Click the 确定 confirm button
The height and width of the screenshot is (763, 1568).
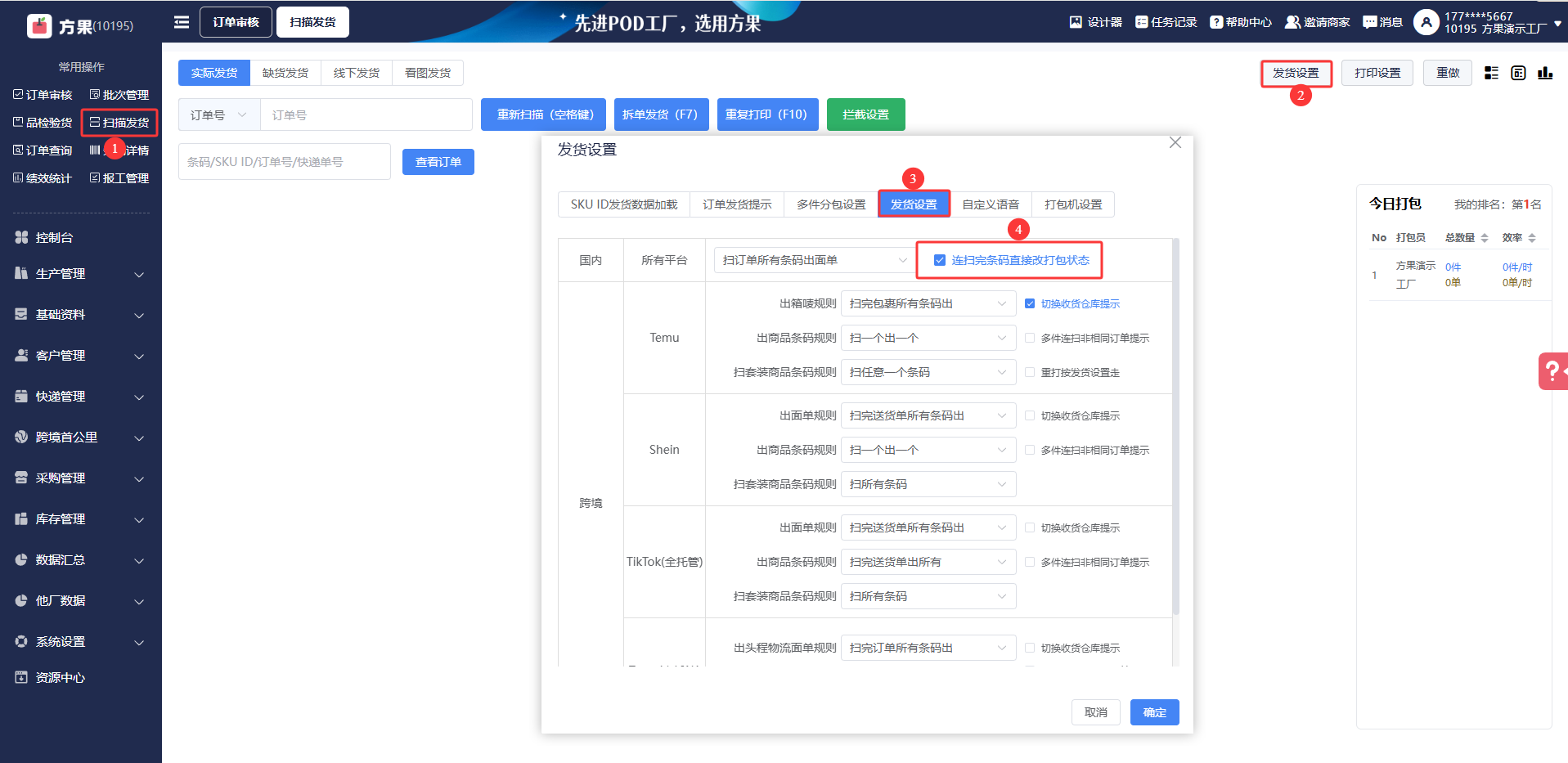tap(1154, 712)
